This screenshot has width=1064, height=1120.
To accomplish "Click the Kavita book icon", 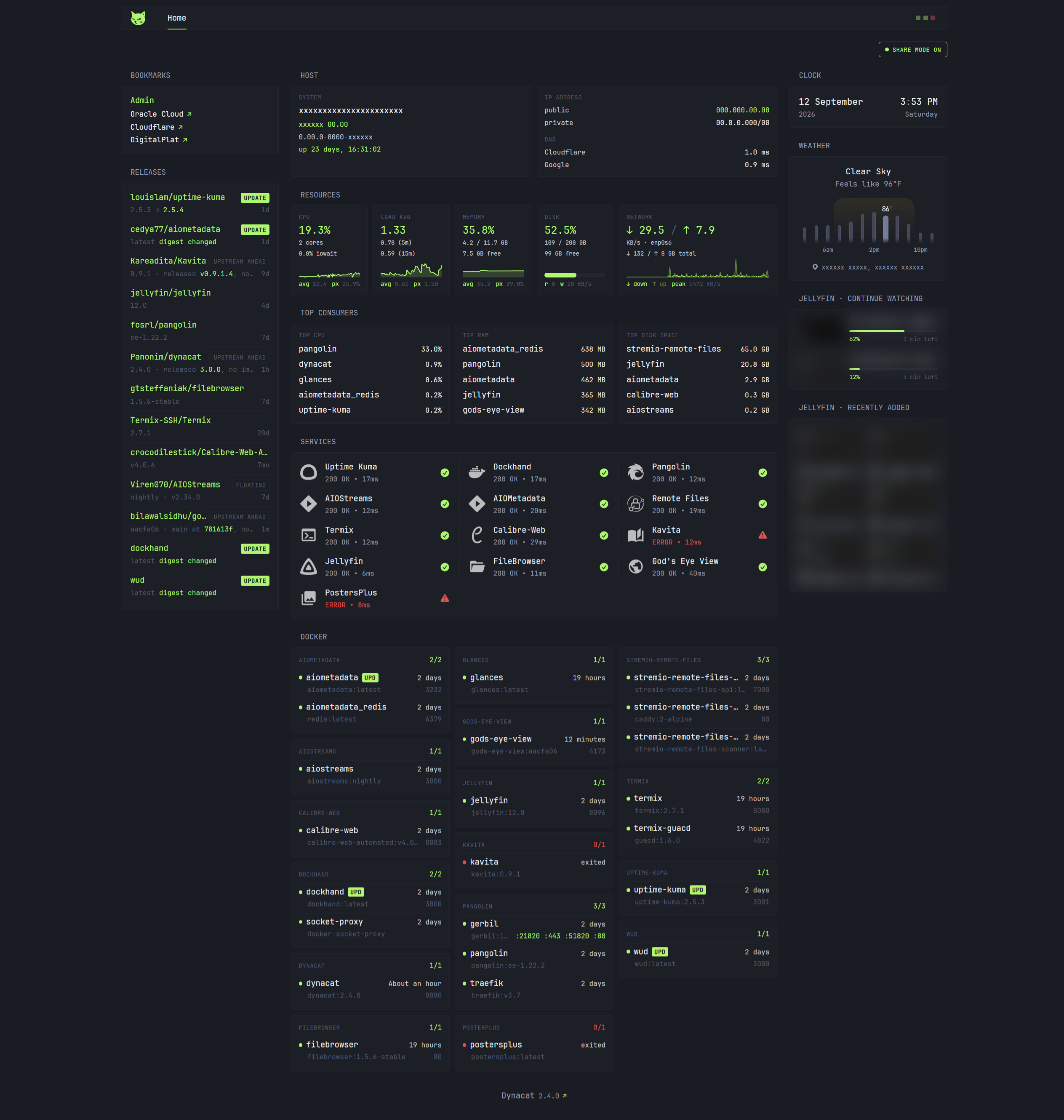I will click(636, 535).
